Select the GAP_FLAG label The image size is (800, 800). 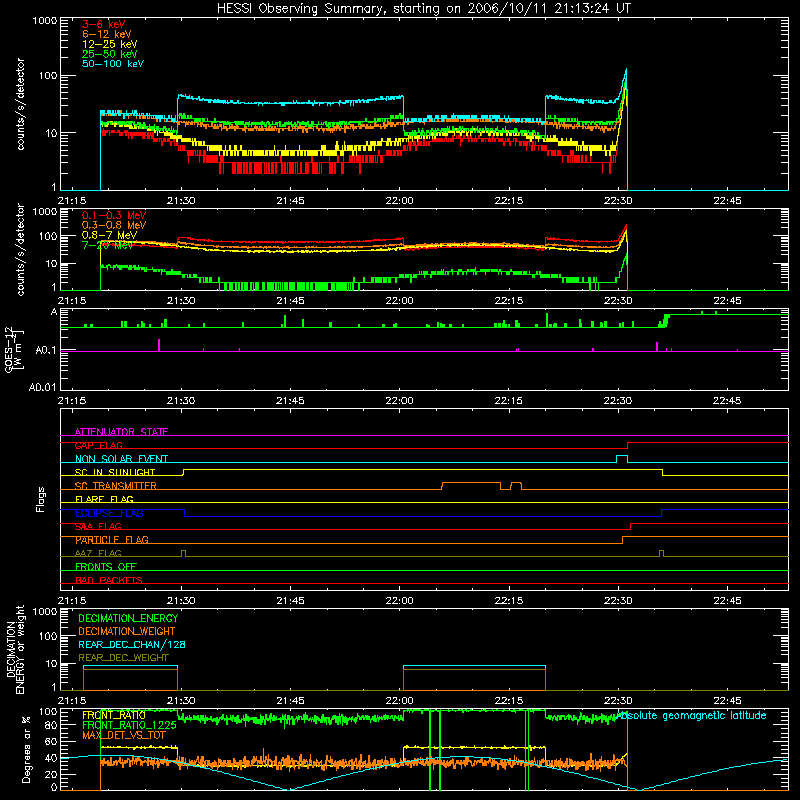[x=98, y=445]
